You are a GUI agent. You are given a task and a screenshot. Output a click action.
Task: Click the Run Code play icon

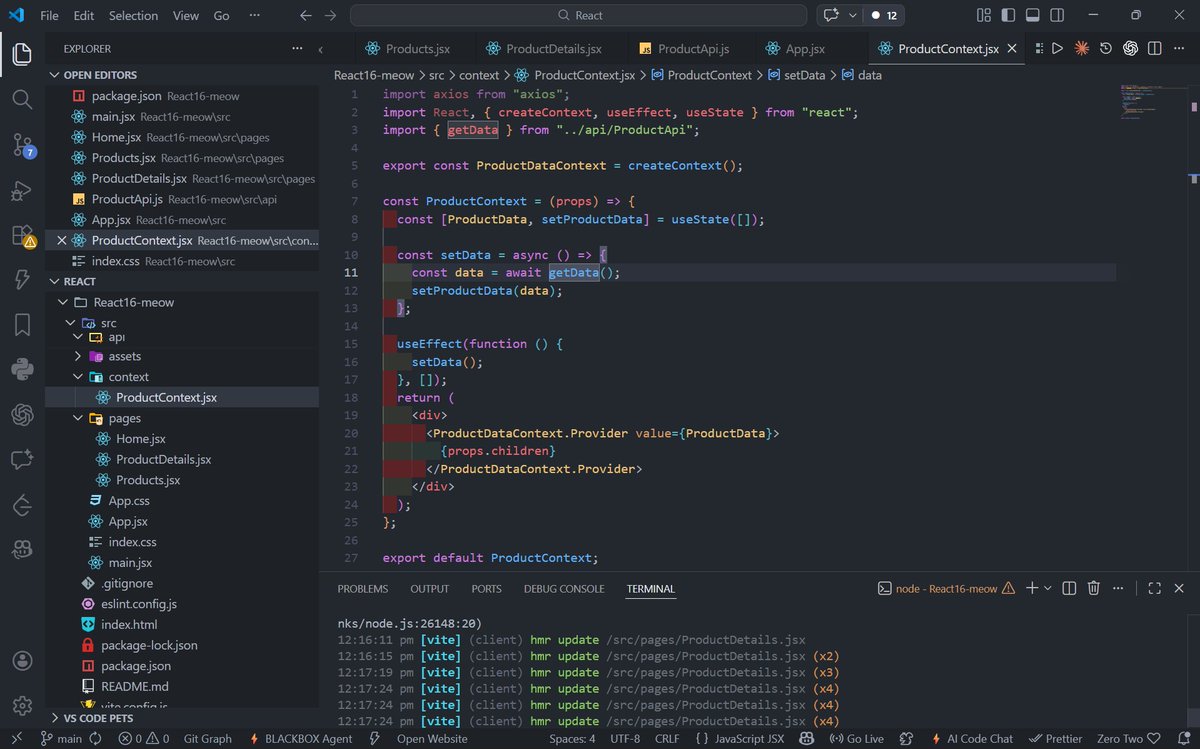point(1057,48)
